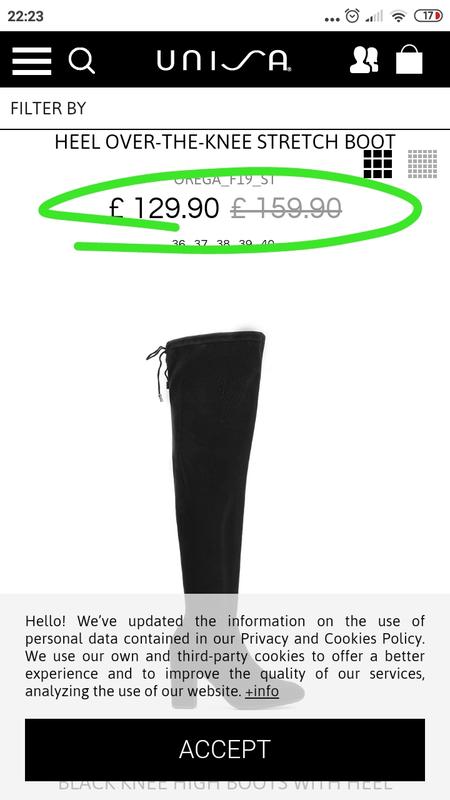Tap the Wi-Fi status bar icon
Screen dimensions: 450x800
tap(398, 16)
